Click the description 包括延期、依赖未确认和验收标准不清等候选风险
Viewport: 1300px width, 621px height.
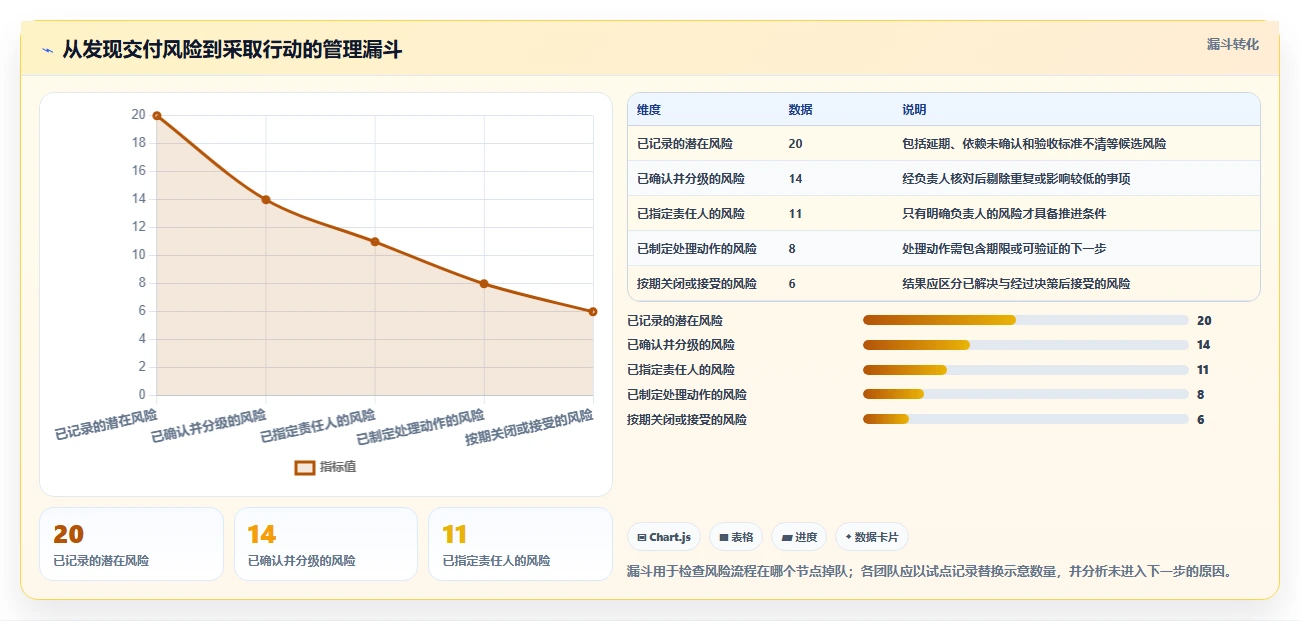click(x=1034, y=144)
